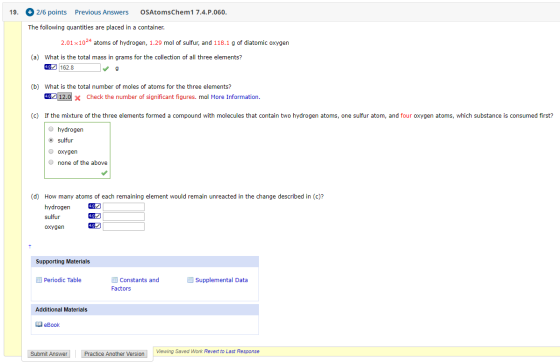Expand points details plus icon
560x362 pixels.
click(x=30, y=12)
